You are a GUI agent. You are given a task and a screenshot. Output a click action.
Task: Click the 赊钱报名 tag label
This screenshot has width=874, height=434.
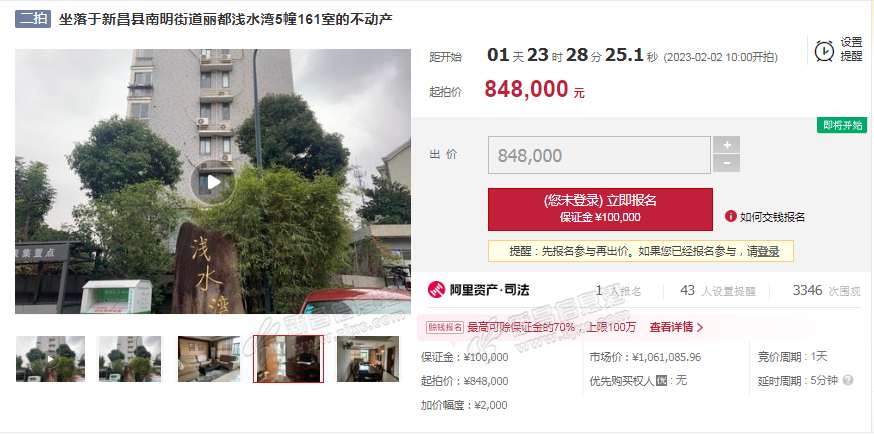(445, 328)
